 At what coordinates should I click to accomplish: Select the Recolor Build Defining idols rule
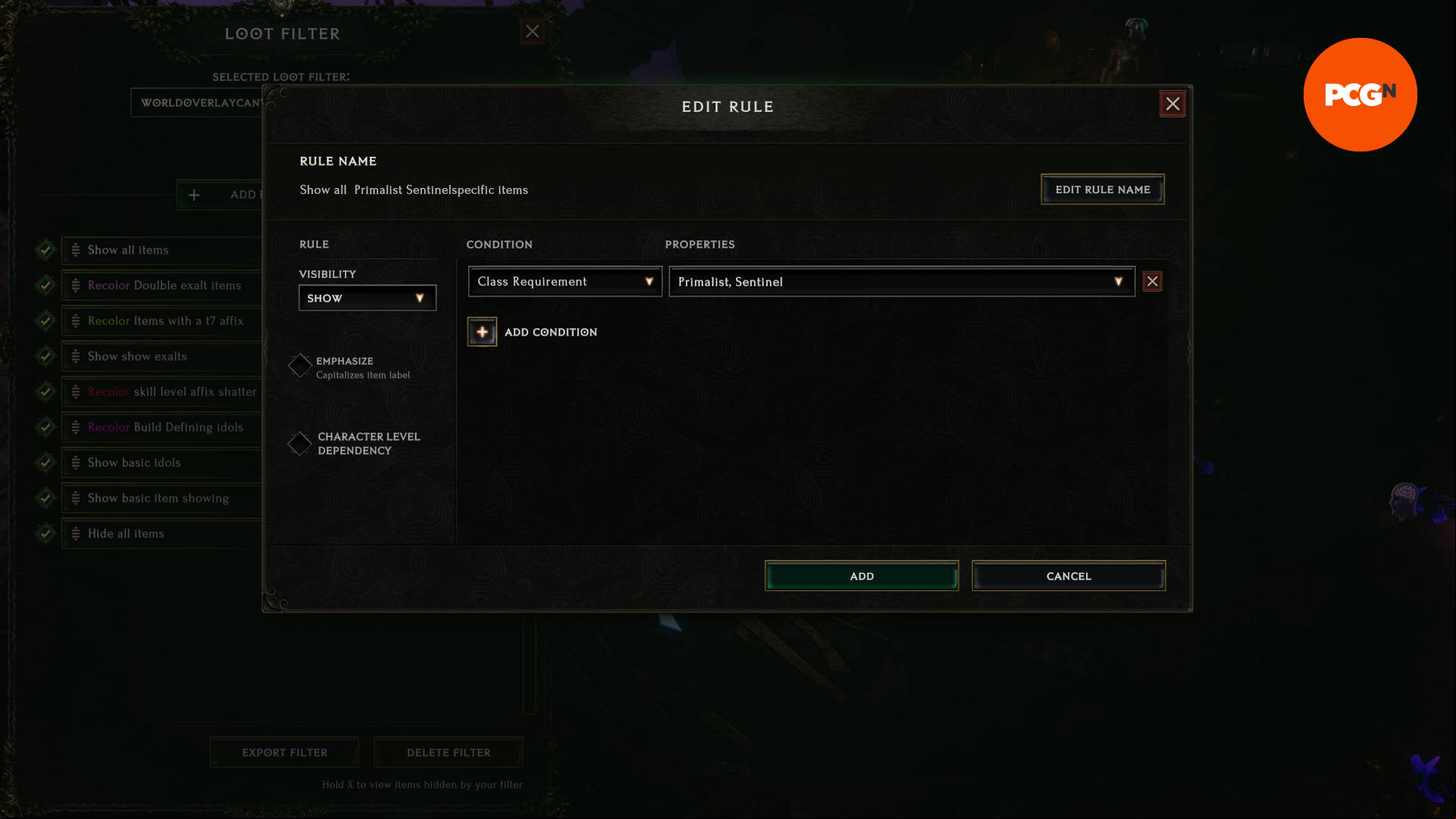coord(162,427)
